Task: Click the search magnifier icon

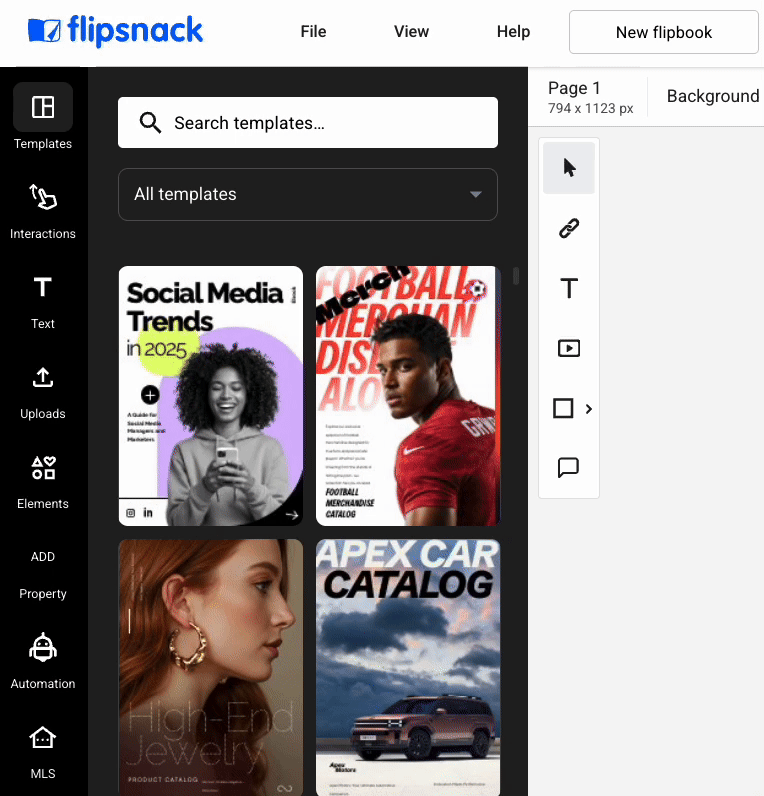Action: coord(150,122)
